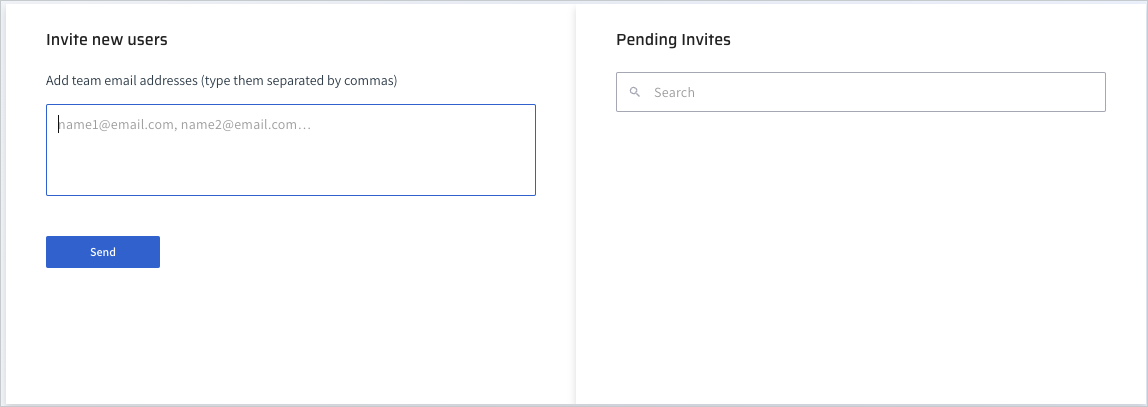Click the blinking text cursor in email box
The height and width of the screenshot is (407, 1148).
pos(58,125)
